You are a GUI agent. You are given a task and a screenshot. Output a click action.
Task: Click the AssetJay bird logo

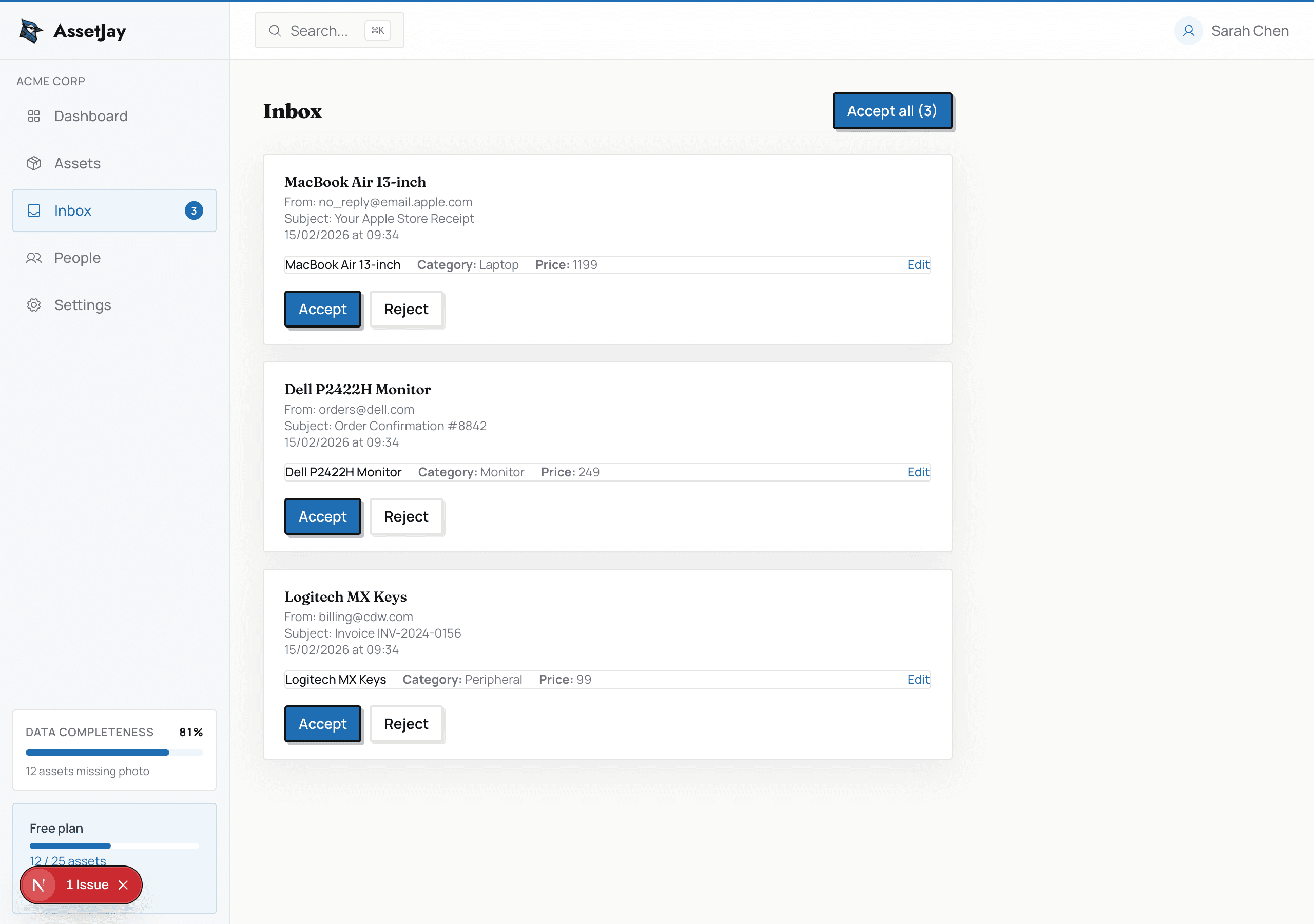tap(30, 31)
